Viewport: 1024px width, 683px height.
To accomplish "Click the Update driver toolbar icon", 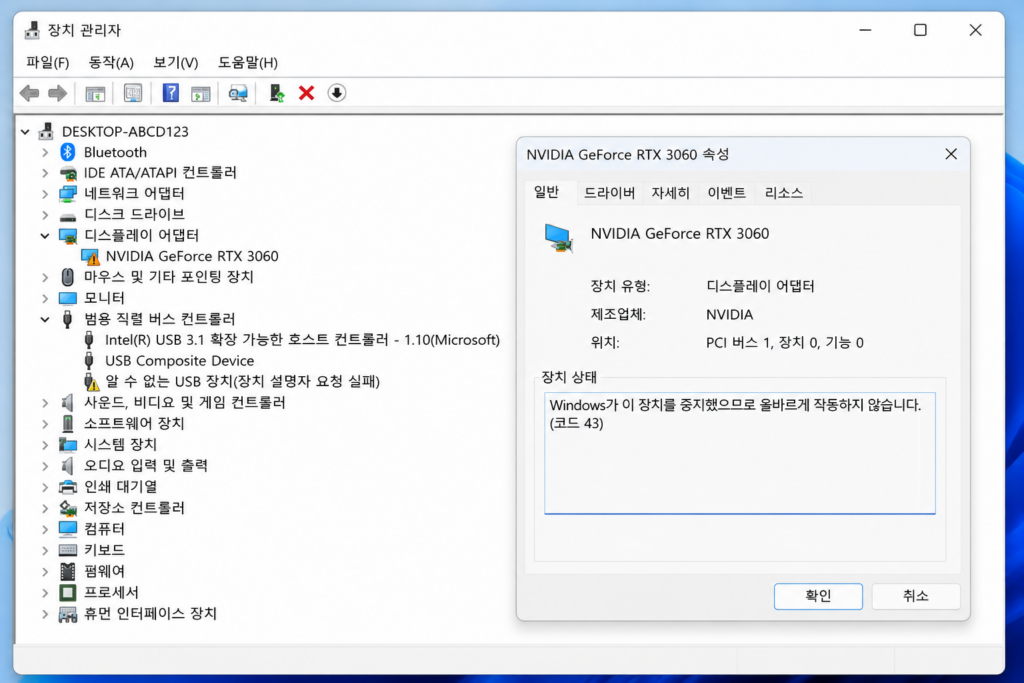I will pyautogui.click(x=276, y=93).
